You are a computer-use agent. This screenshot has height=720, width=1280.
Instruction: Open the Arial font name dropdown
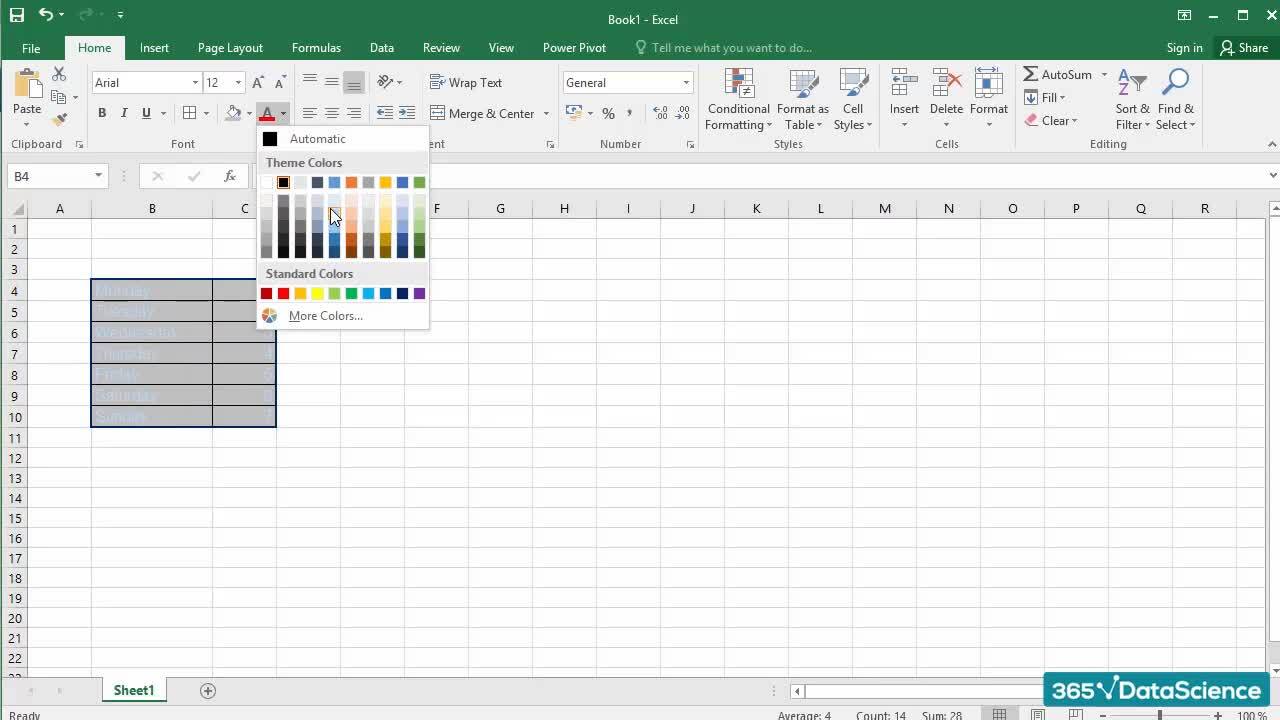tap(195, 83)
